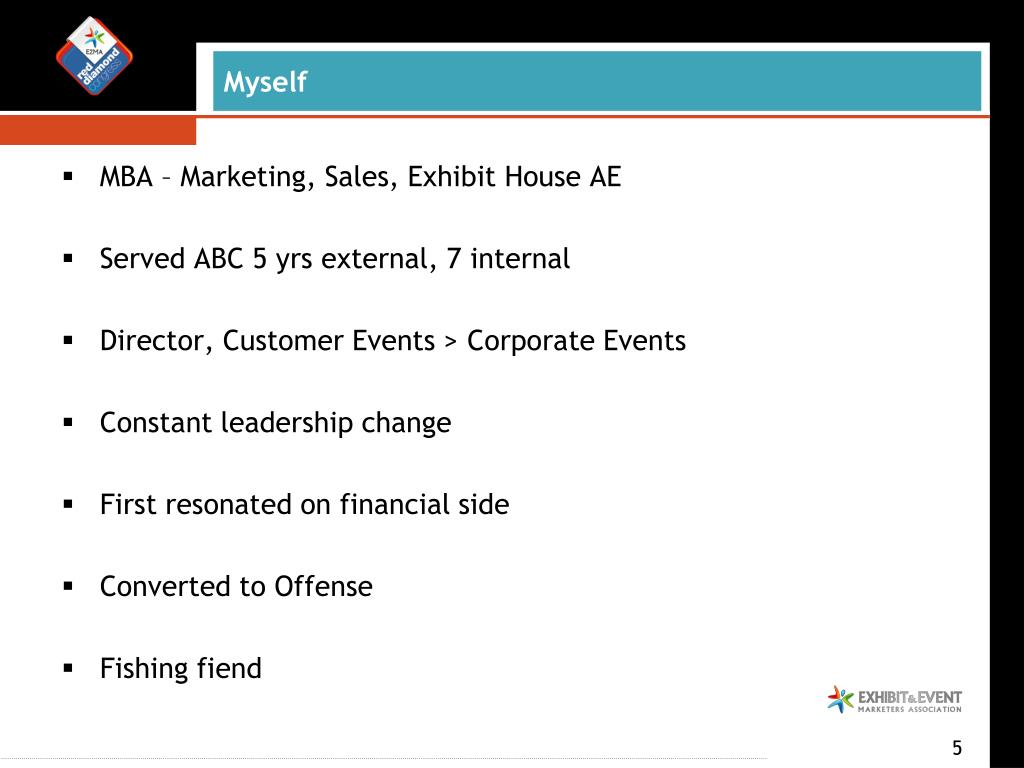Screen dimensions: 1024x768
Task: Click the E2MA red diamond logo
Action: (94, 56)
